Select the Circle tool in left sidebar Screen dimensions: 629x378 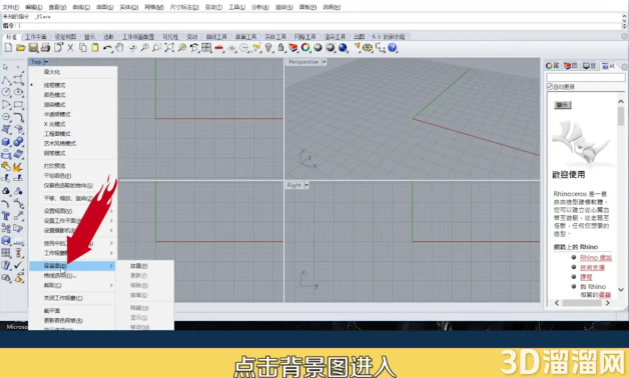coord(6,92)
